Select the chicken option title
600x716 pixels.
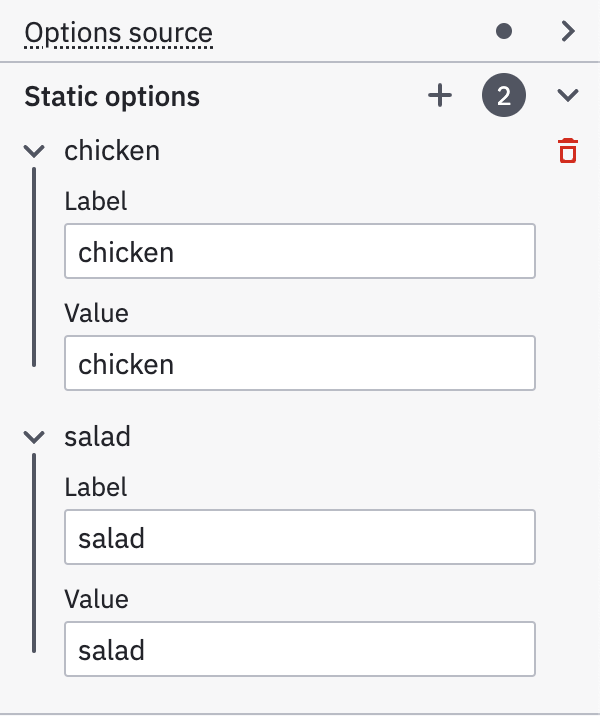tap(112, 151)
